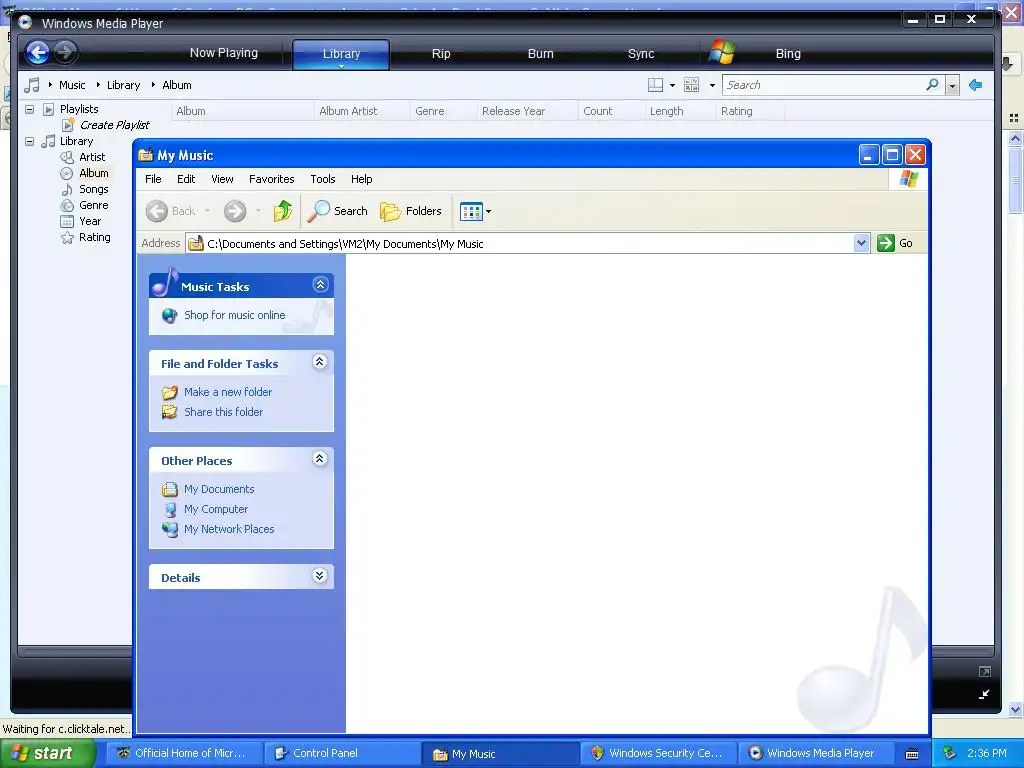Select Genre in Media Player library tree
This screenshot has height=768, width=1024.
93,205
